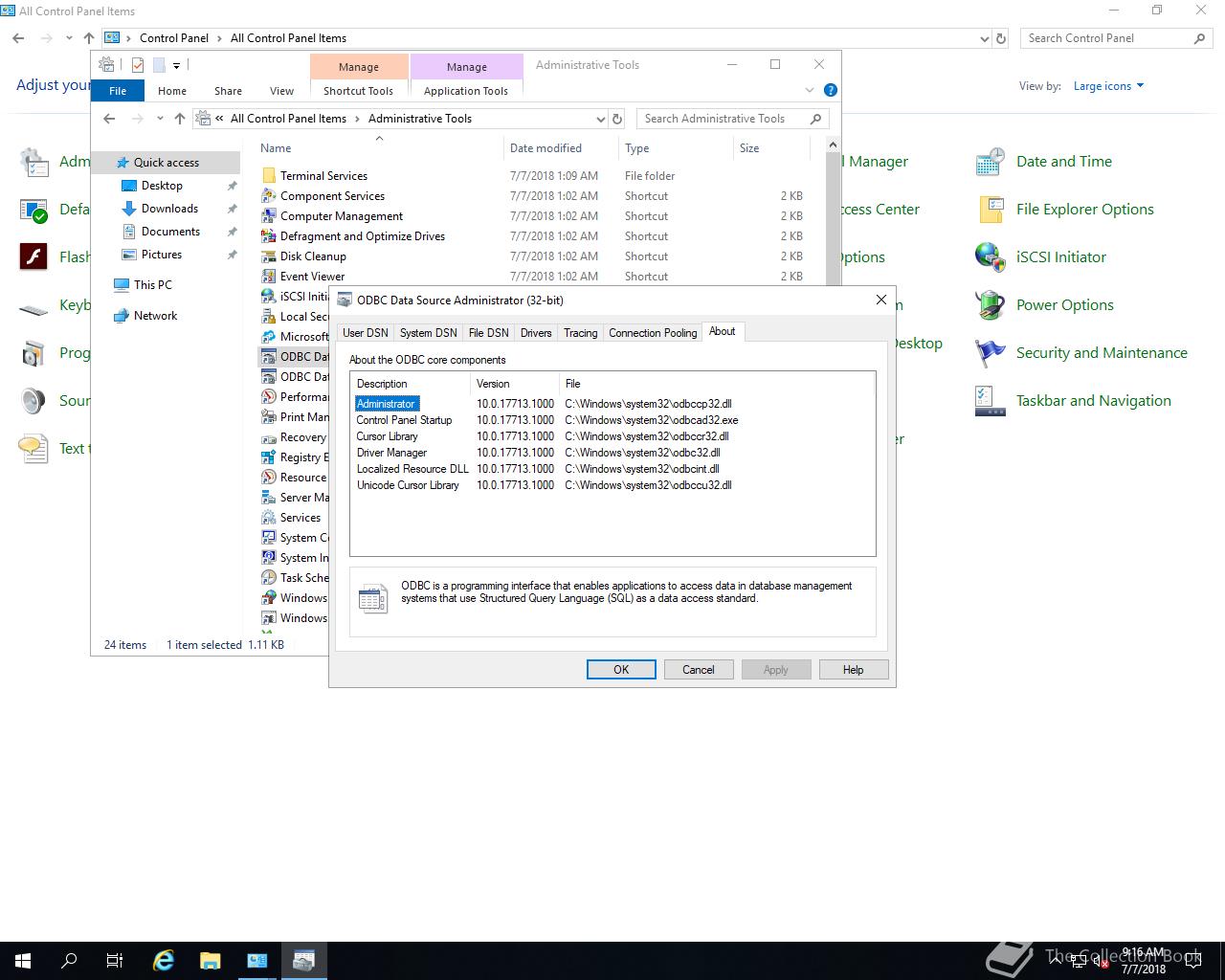Click the Resource Monitor icon
Screen dimensions: 1225x980
269,478
